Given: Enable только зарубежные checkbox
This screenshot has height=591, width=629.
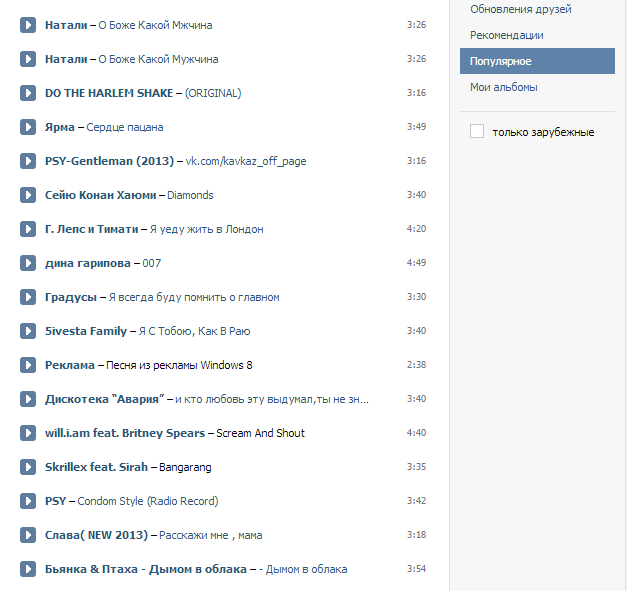Looking at the screenshot, I should point(477,131).
